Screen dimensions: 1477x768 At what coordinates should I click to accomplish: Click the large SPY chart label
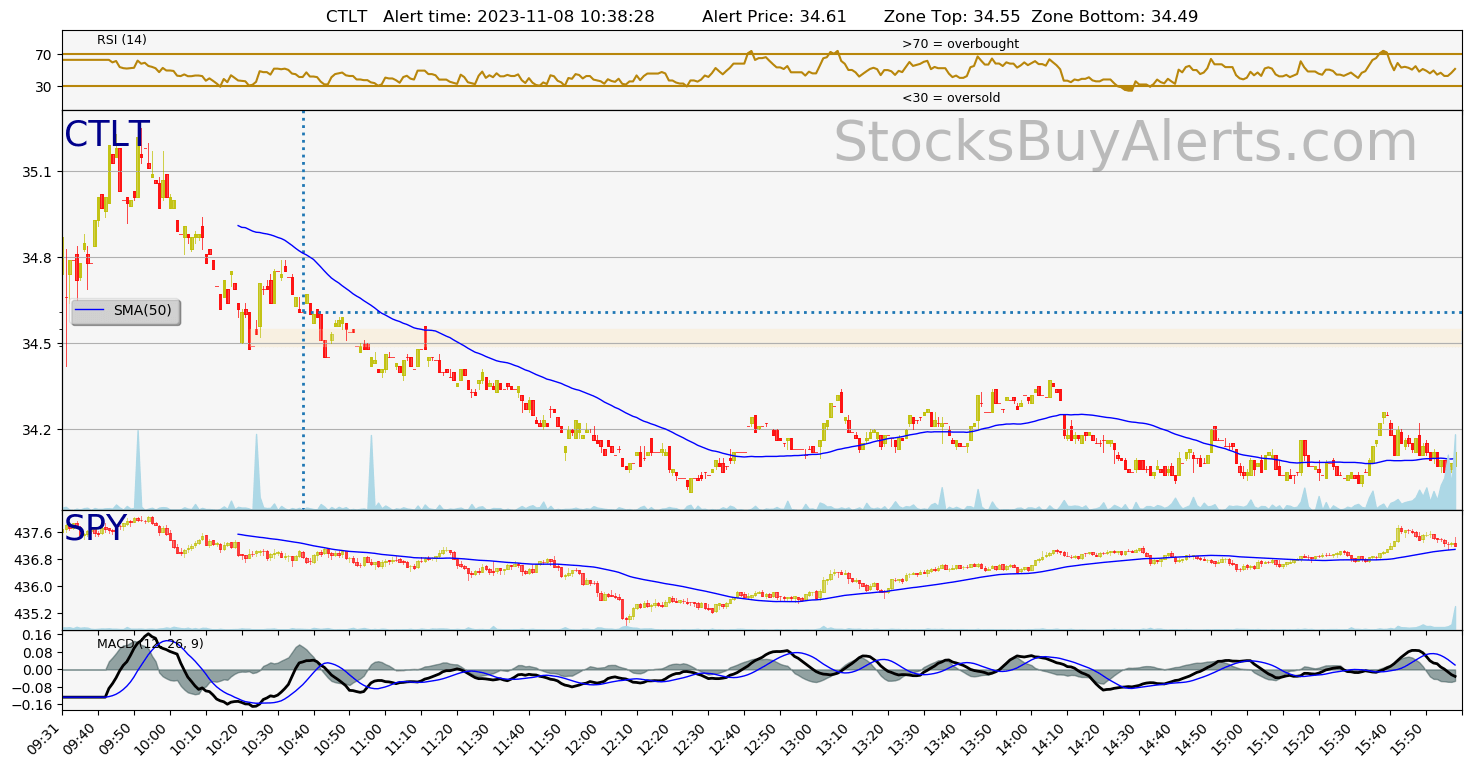coord(95,529)
